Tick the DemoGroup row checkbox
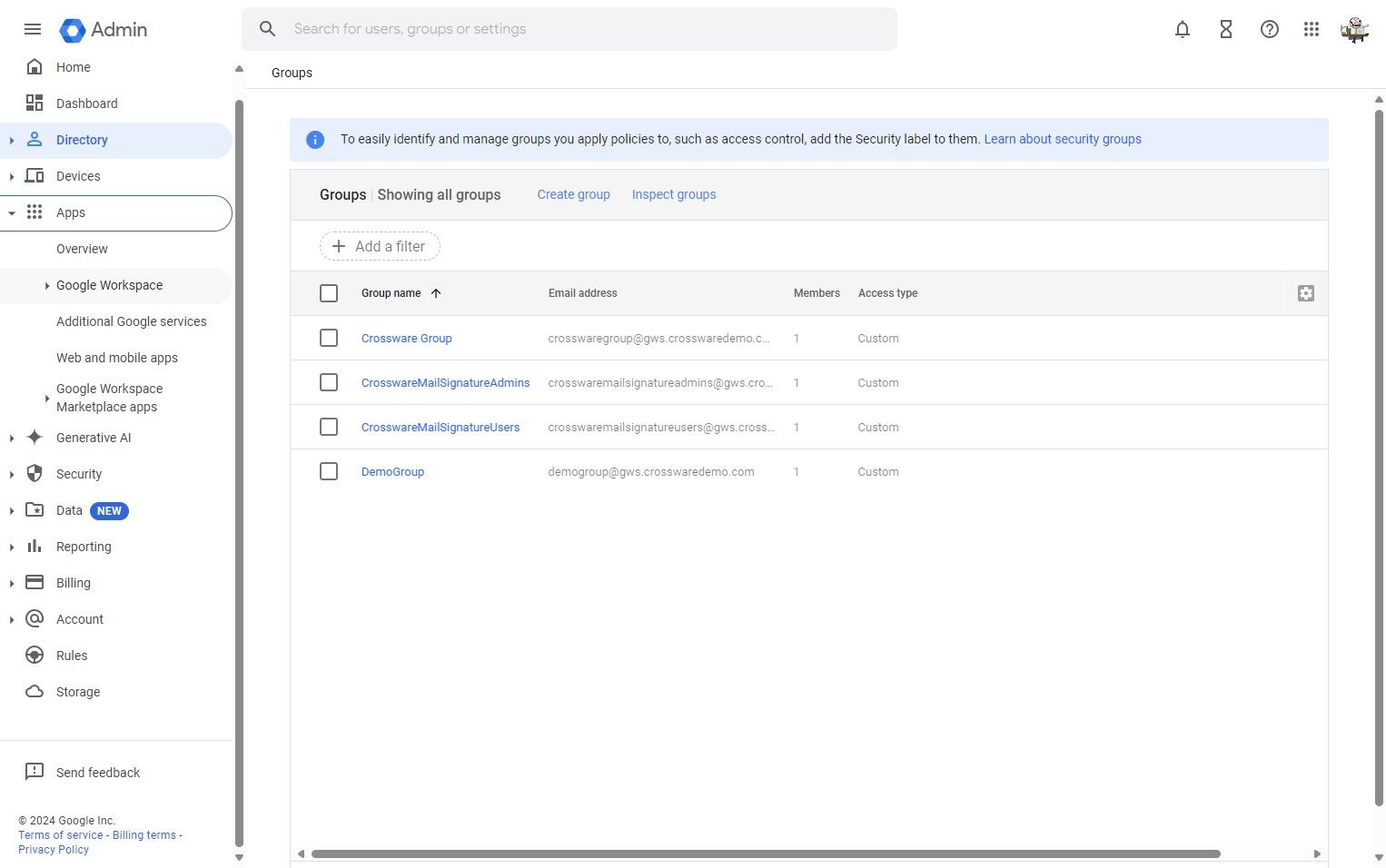 click(x=329, y=471)
